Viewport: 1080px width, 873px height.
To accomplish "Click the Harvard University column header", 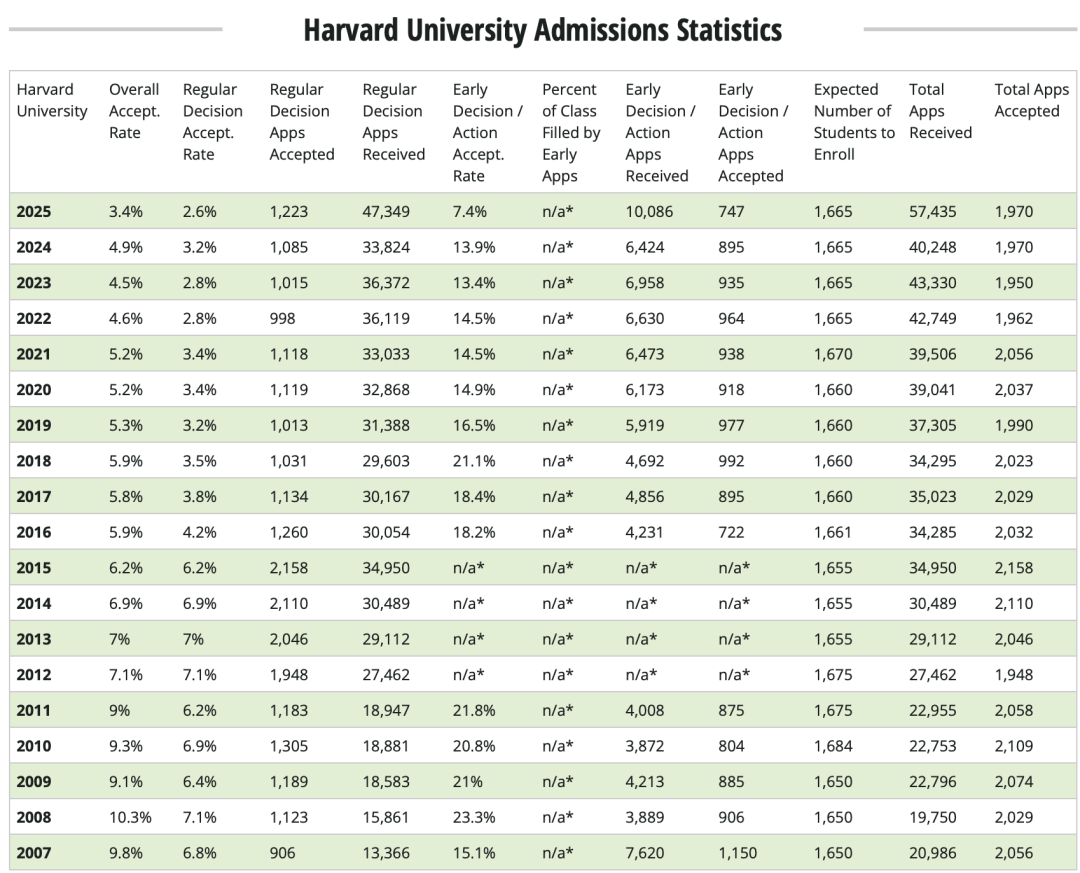I will [x=52, y=100].
